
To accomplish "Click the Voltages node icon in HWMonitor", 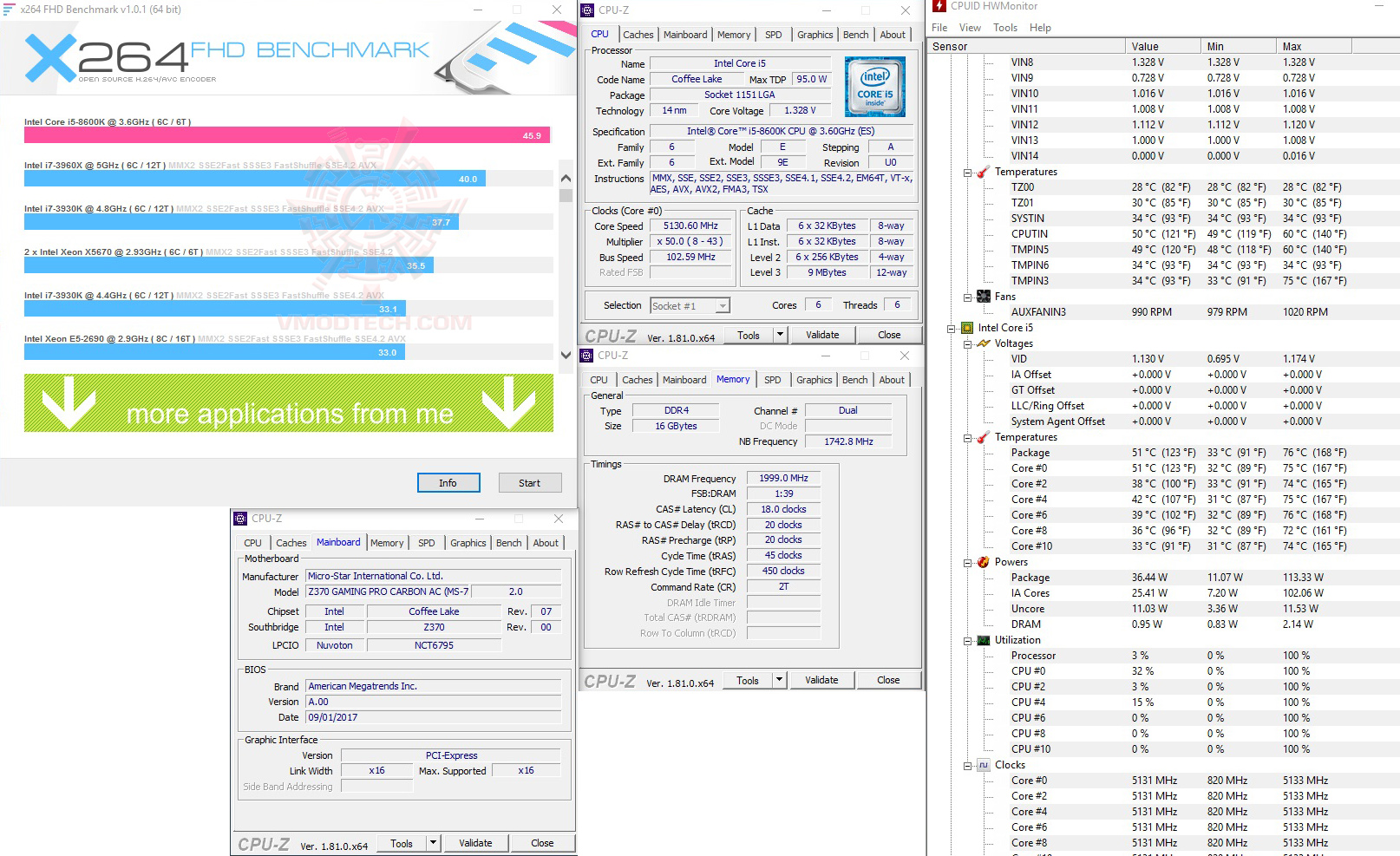I will pyautogui.click(x=984, y=343).
